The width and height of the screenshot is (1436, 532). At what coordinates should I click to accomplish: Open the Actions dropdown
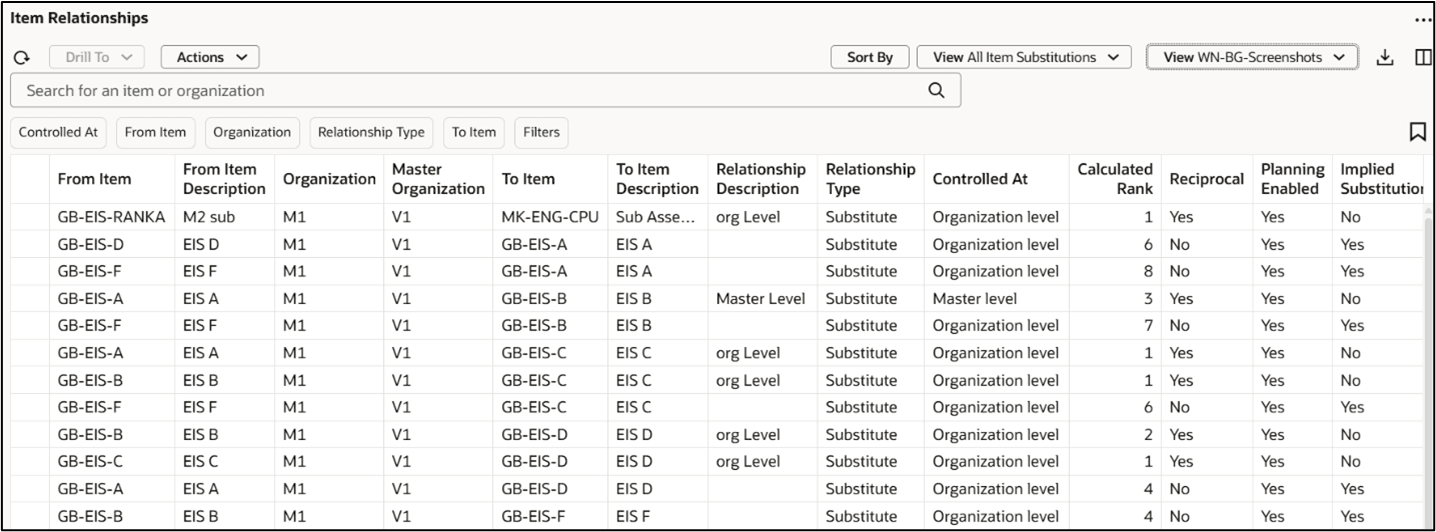pos(210,57)
